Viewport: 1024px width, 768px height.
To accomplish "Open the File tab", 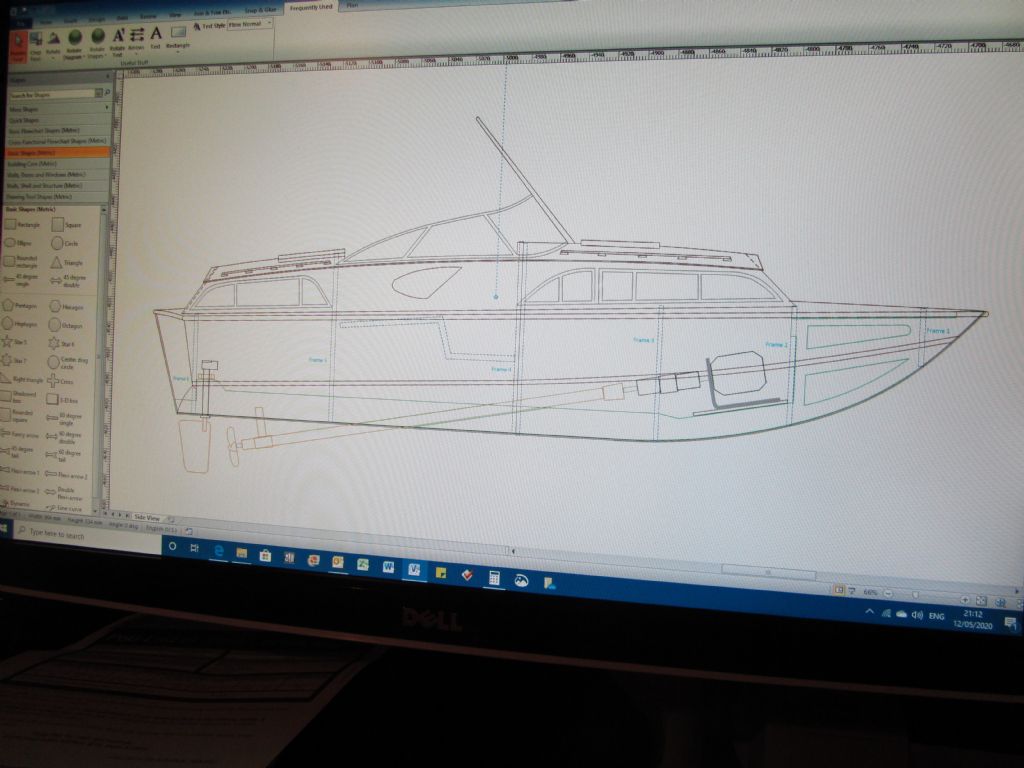I will click(x=20, y=24).
